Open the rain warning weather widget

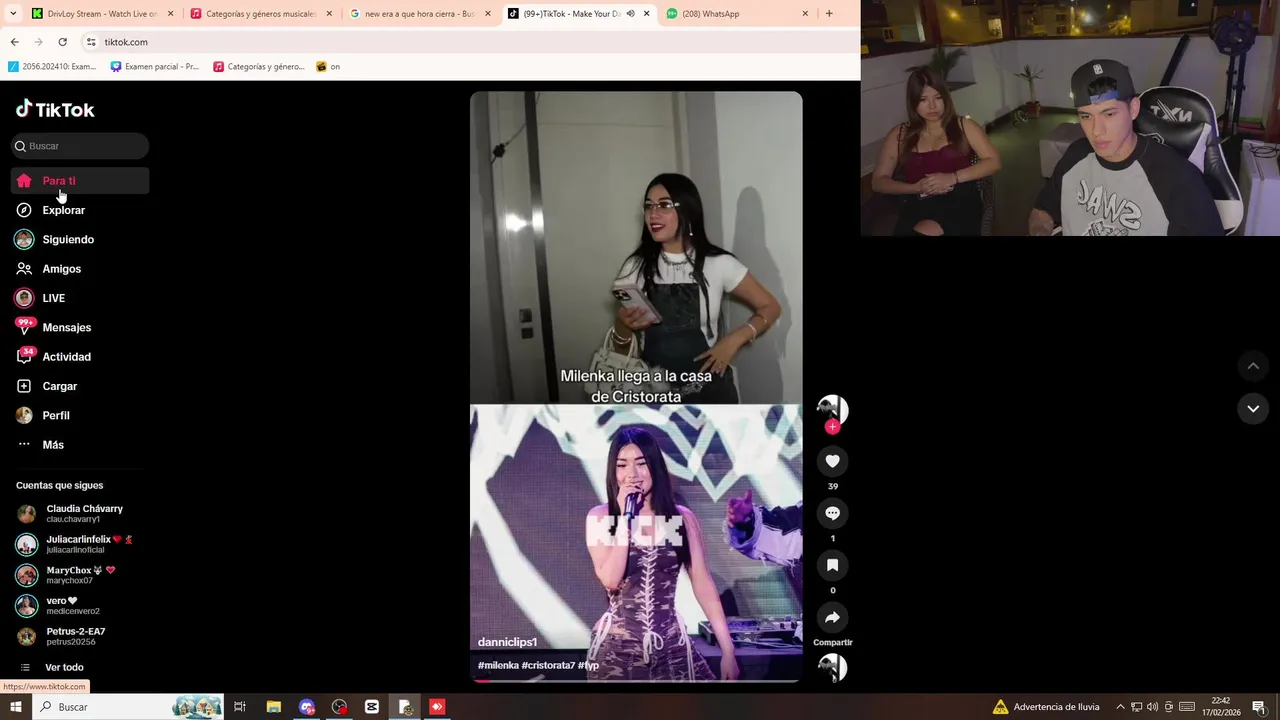pyautogui.click(x=1046, y=707)
